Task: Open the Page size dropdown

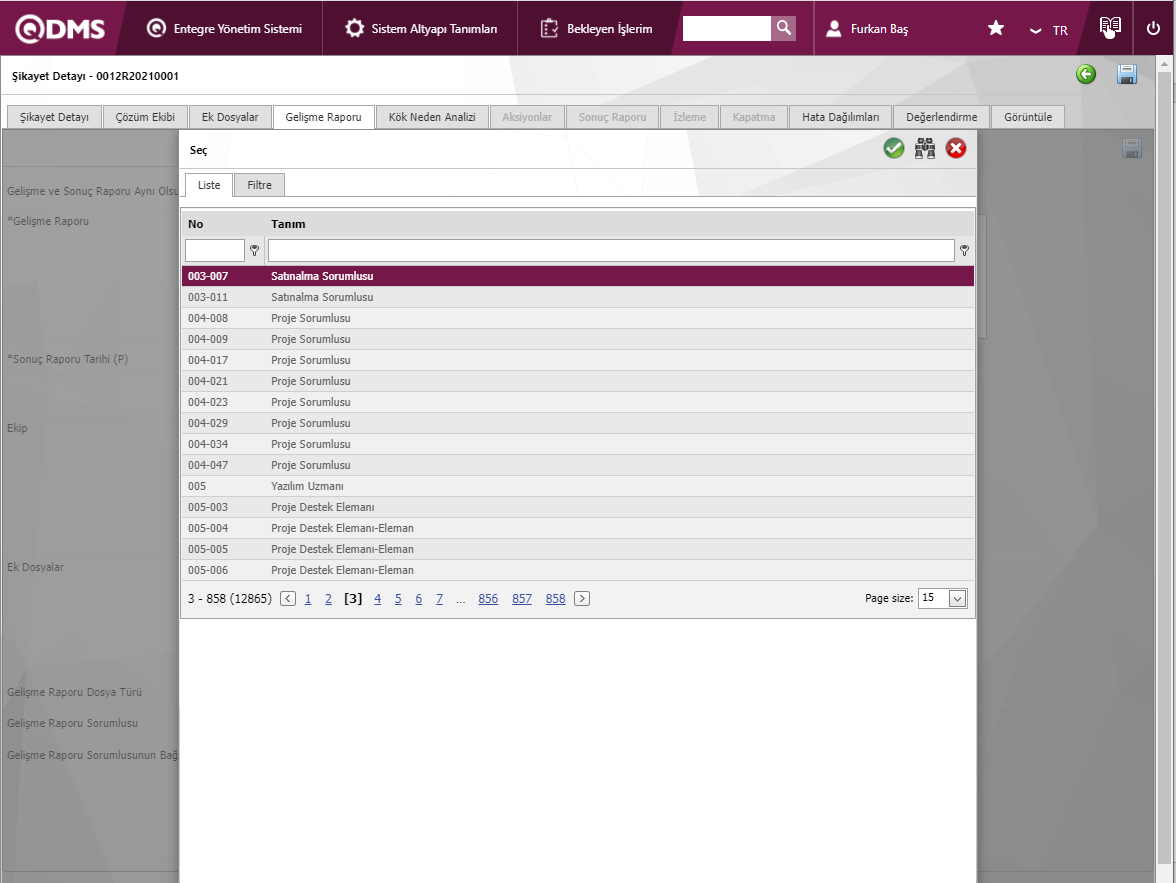Action: point(957,599)
